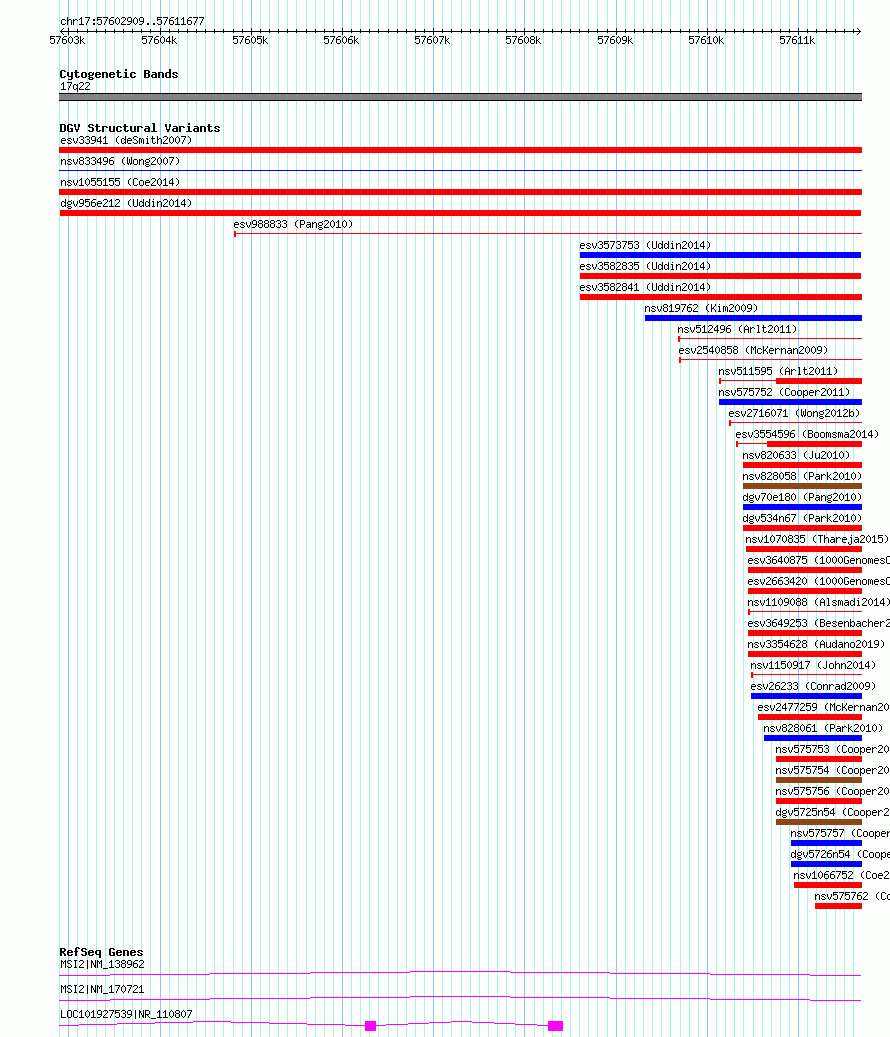Click dgv70e180 (Pang2010) label
The width and height of the screenshot is (890, 1037).
(802, 497)
